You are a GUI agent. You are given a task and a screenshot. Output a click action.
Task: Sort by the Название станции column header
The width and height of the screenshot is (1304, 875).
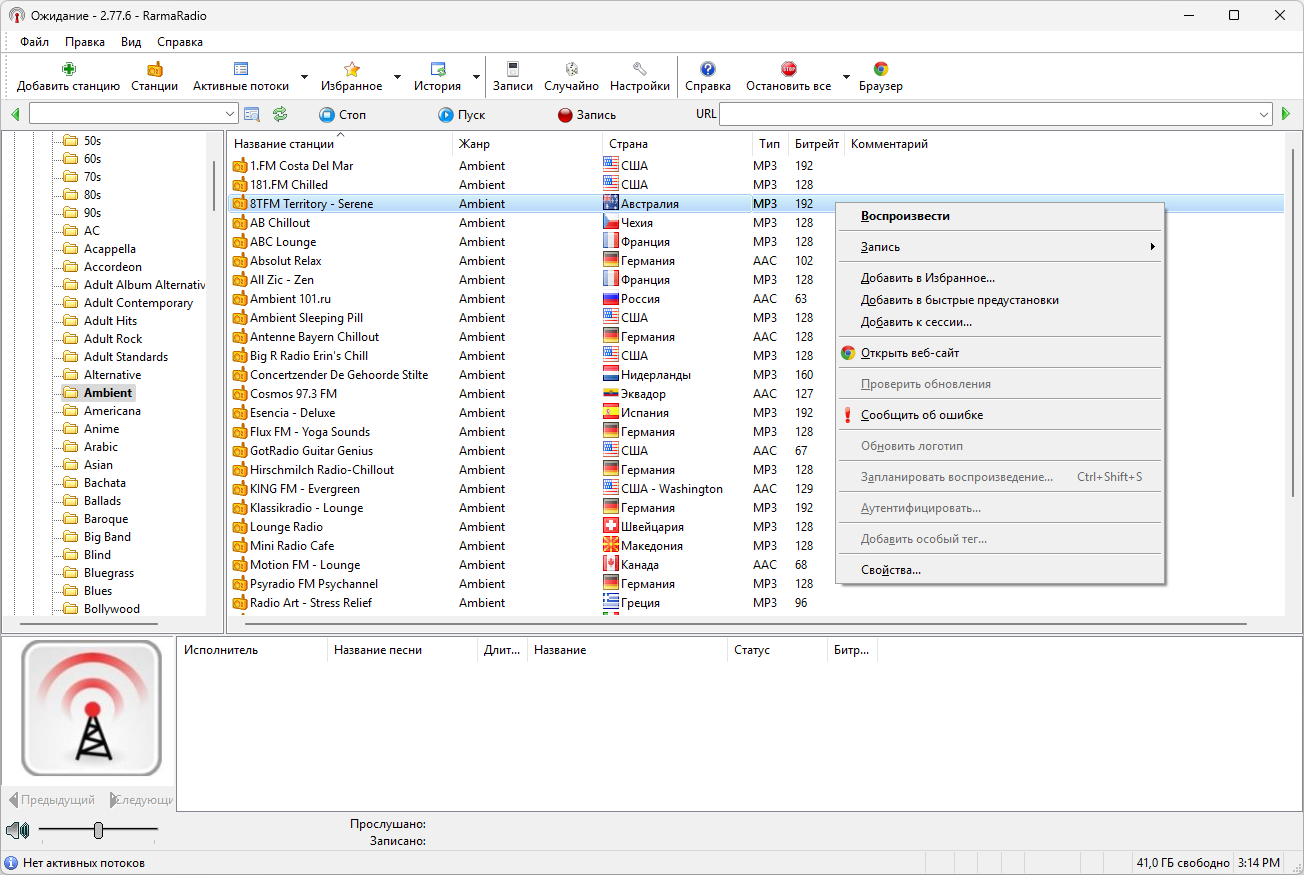point(340,144)
